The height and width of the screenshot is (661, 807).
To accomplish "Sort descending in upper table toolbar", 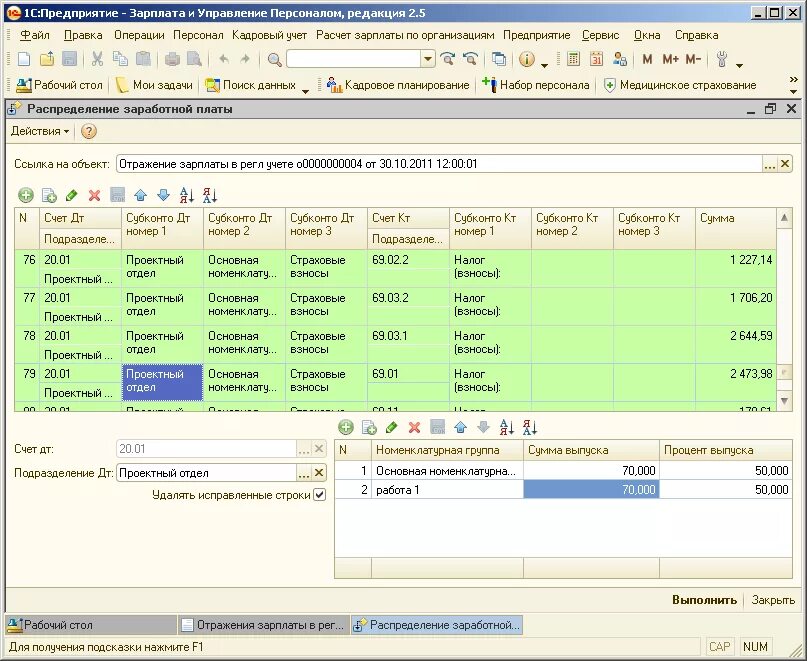I will 209,195.
